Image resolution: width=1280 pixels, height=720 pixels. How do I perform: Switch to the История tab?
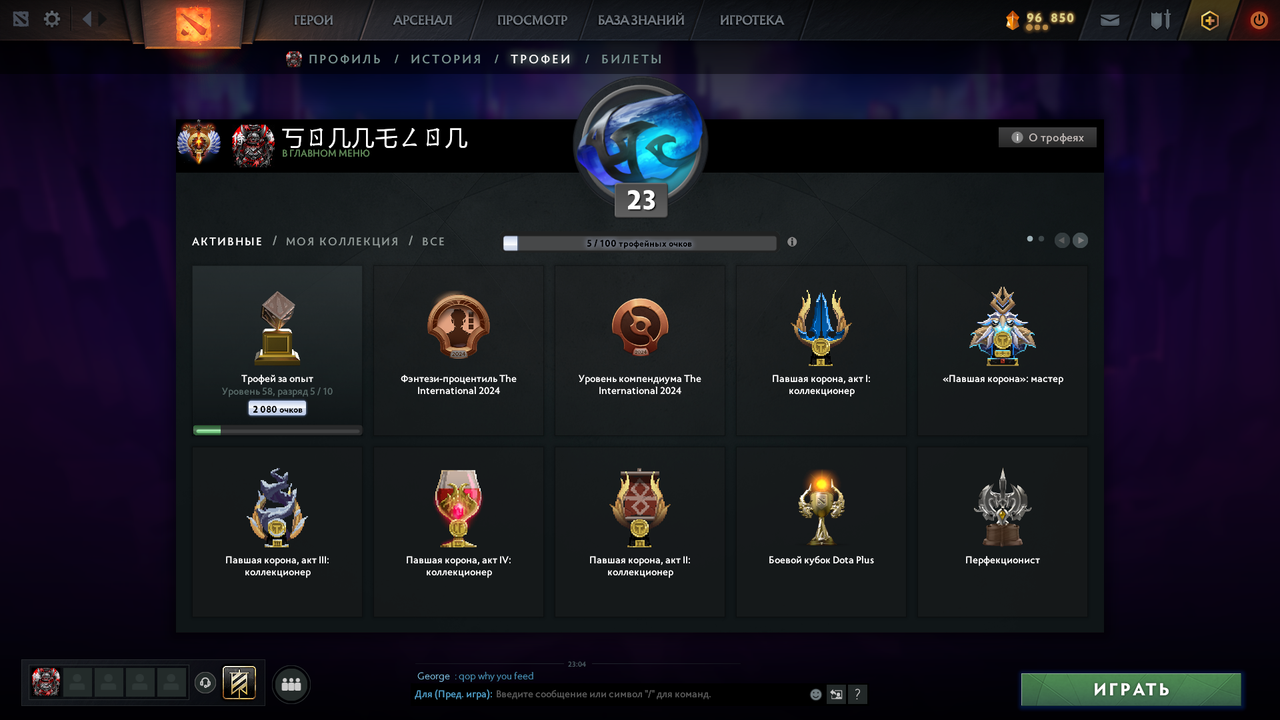tap(446, 59)
